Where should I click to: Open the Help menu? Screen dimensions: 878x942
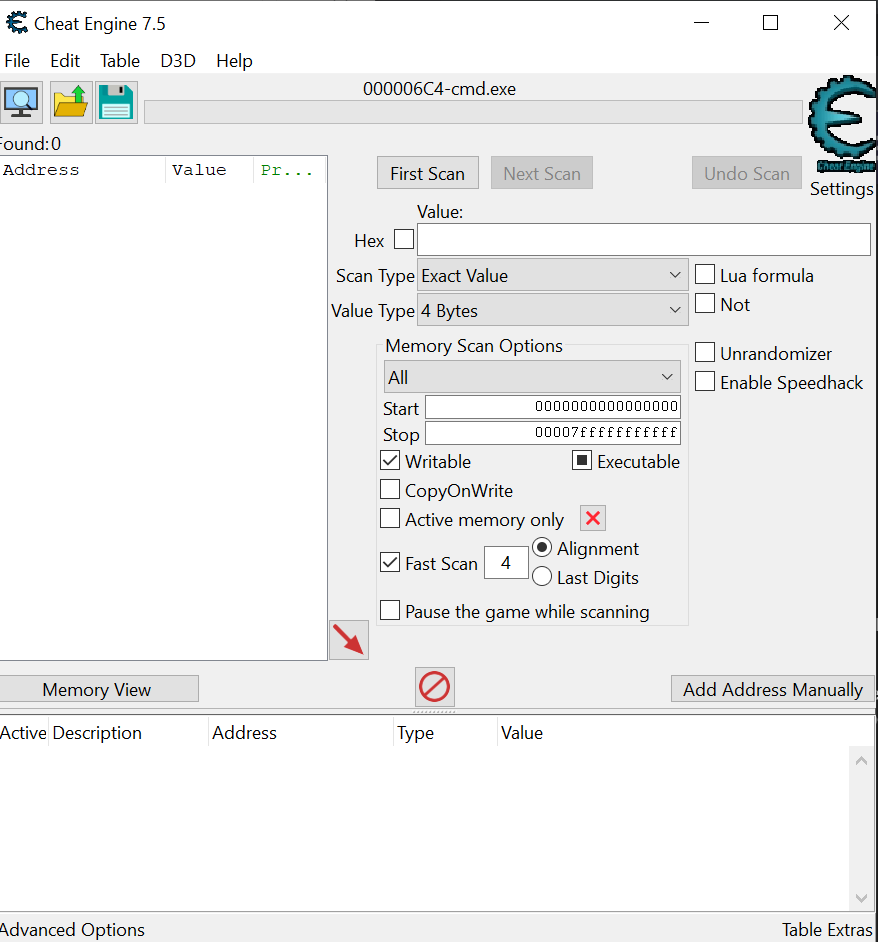click(234, 61)
